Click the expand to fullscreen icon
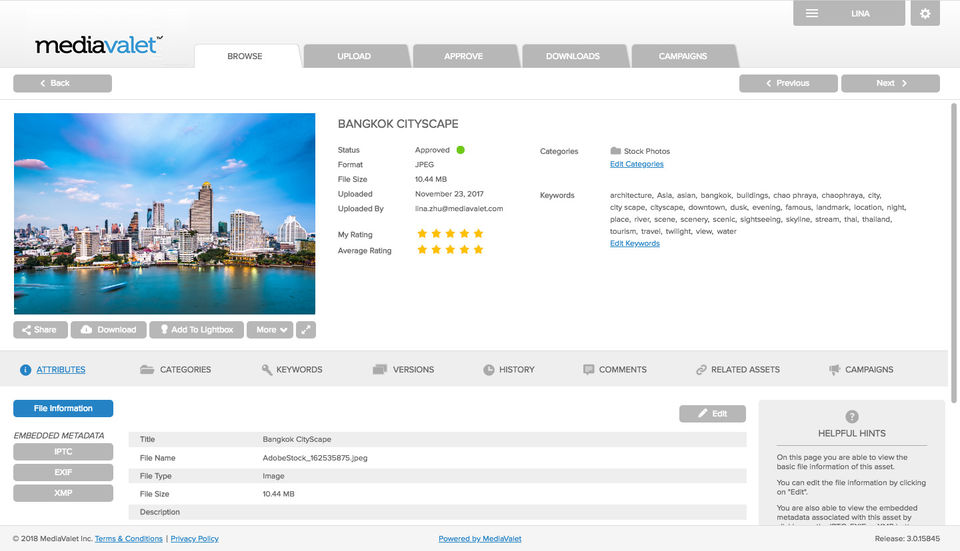Viewport: 960px width, 551px height. click(306, 330)
